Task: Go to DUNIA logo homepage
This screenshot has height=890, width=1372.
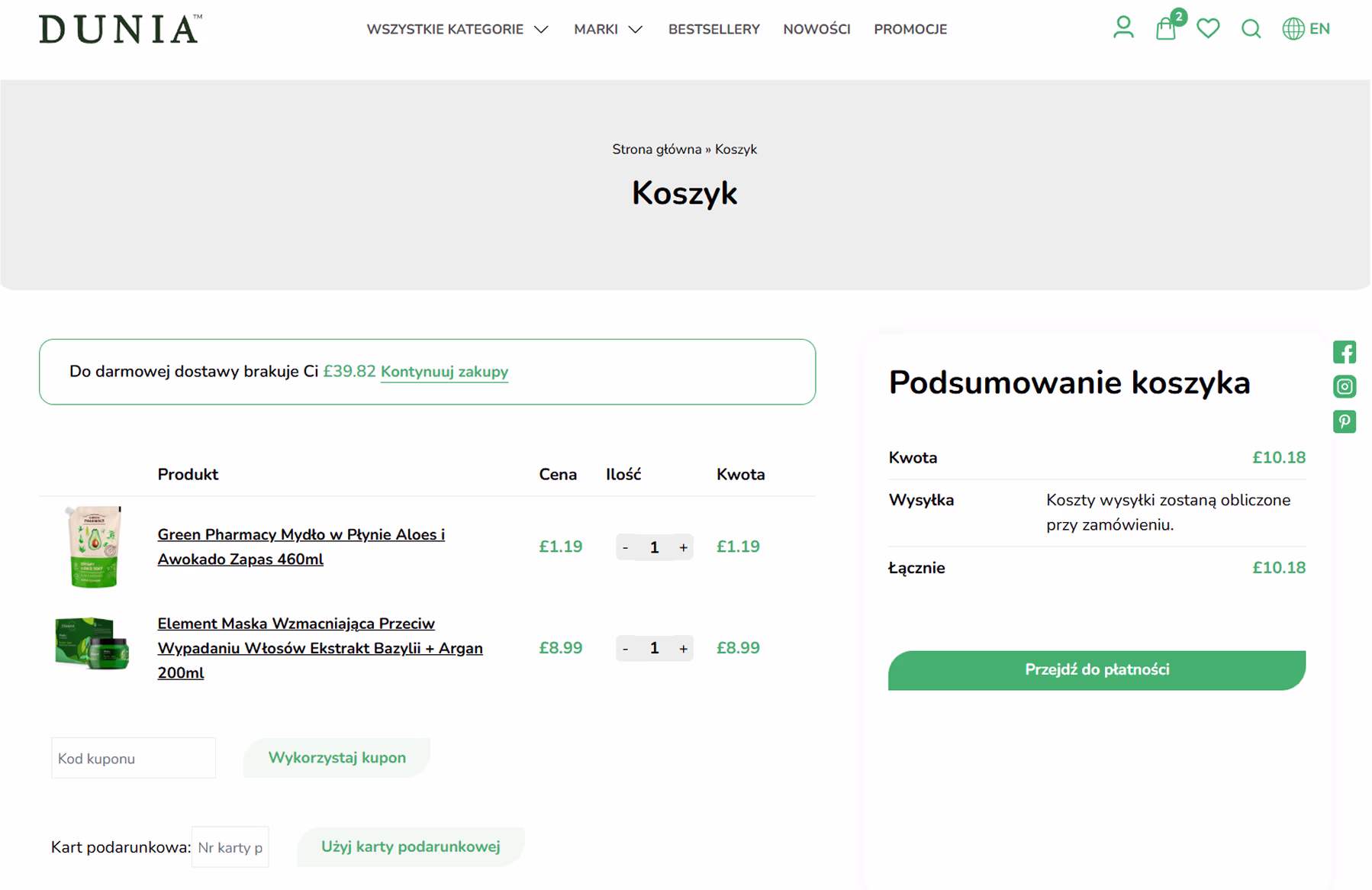Action: [x=121, y=29]
